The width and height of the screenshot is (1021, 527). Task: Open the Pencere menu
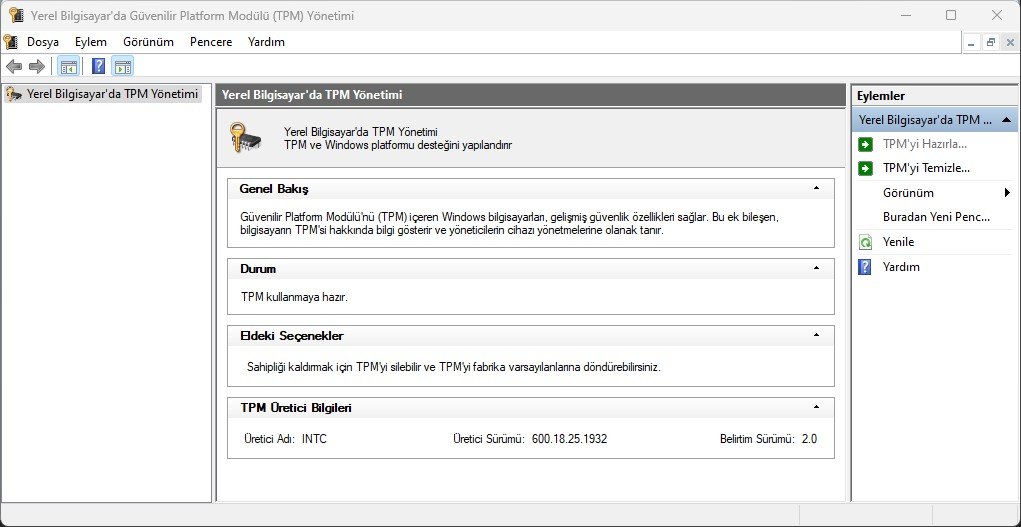click(210, 42)
